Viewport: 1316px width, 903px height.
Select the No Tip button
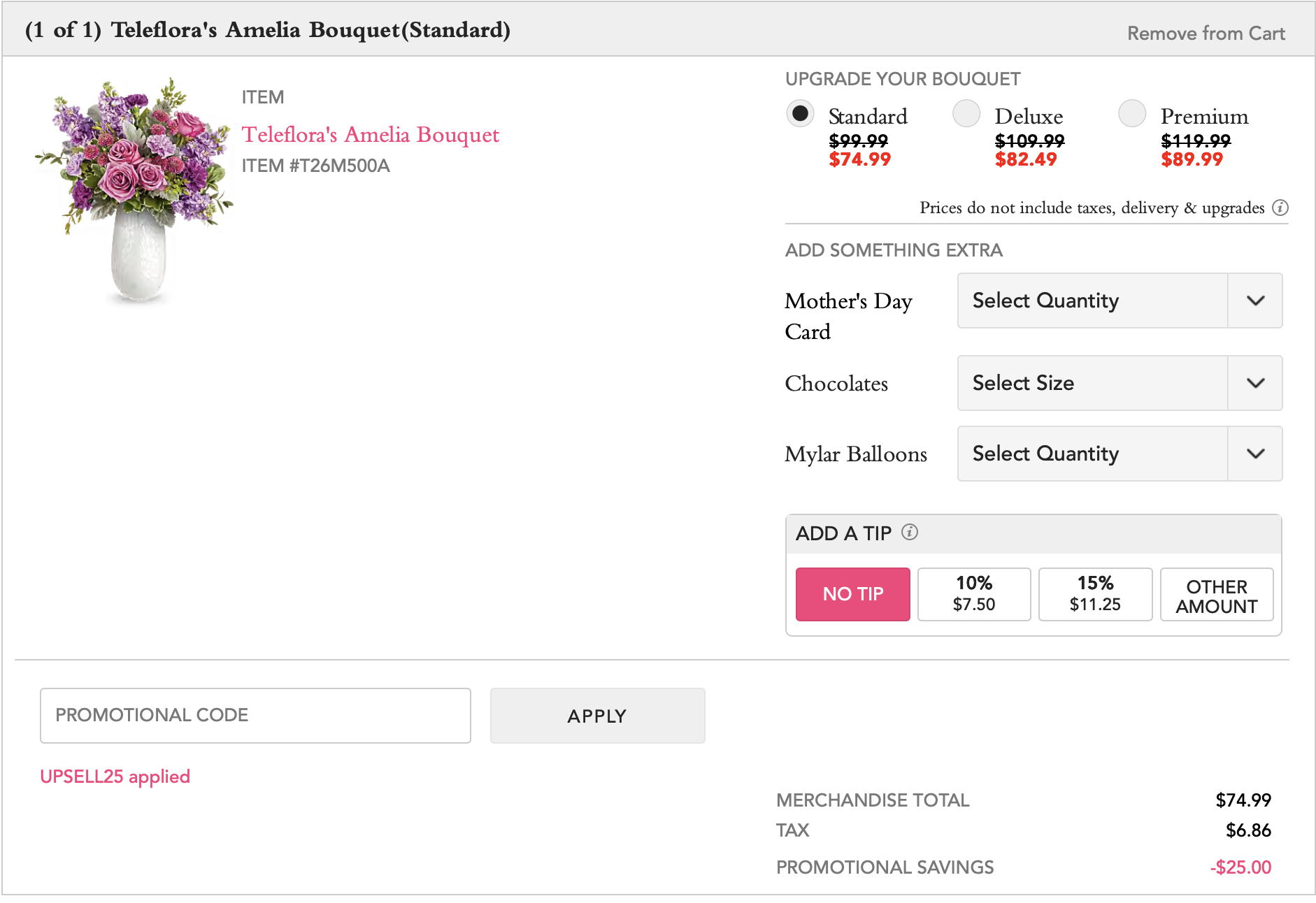pyautogui.click(x=853, y=594)
